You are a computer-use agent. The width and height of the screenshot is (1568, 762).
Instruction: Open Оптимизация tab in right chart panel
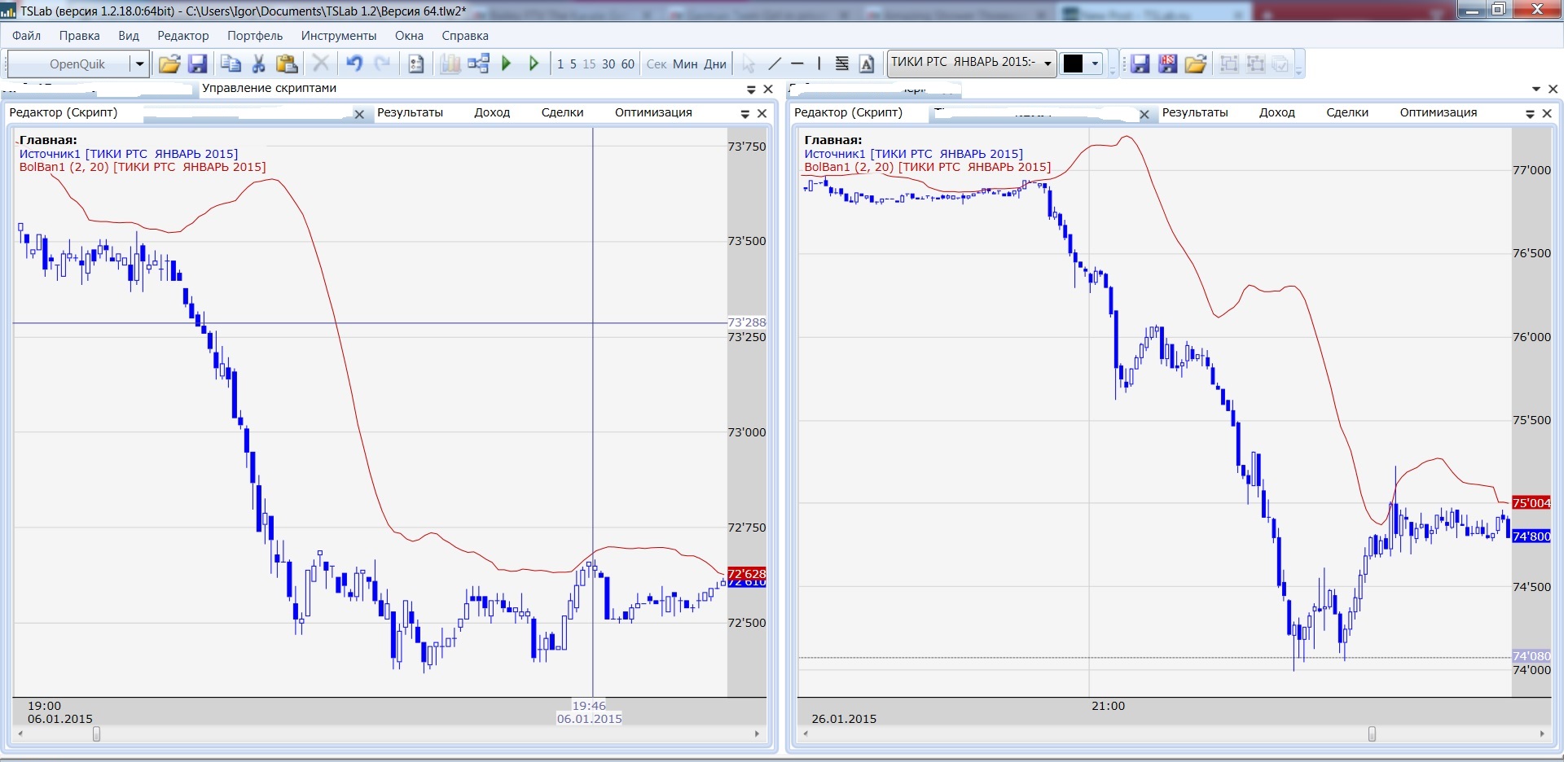pyautogui.click(x=1438, y=112)
